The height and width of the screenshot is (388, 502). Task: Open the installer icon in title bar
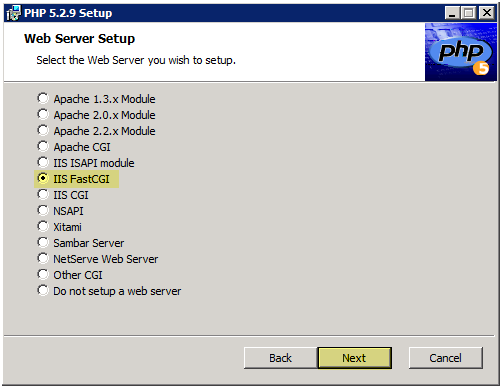pyautogui.click(x=13, y=13)
